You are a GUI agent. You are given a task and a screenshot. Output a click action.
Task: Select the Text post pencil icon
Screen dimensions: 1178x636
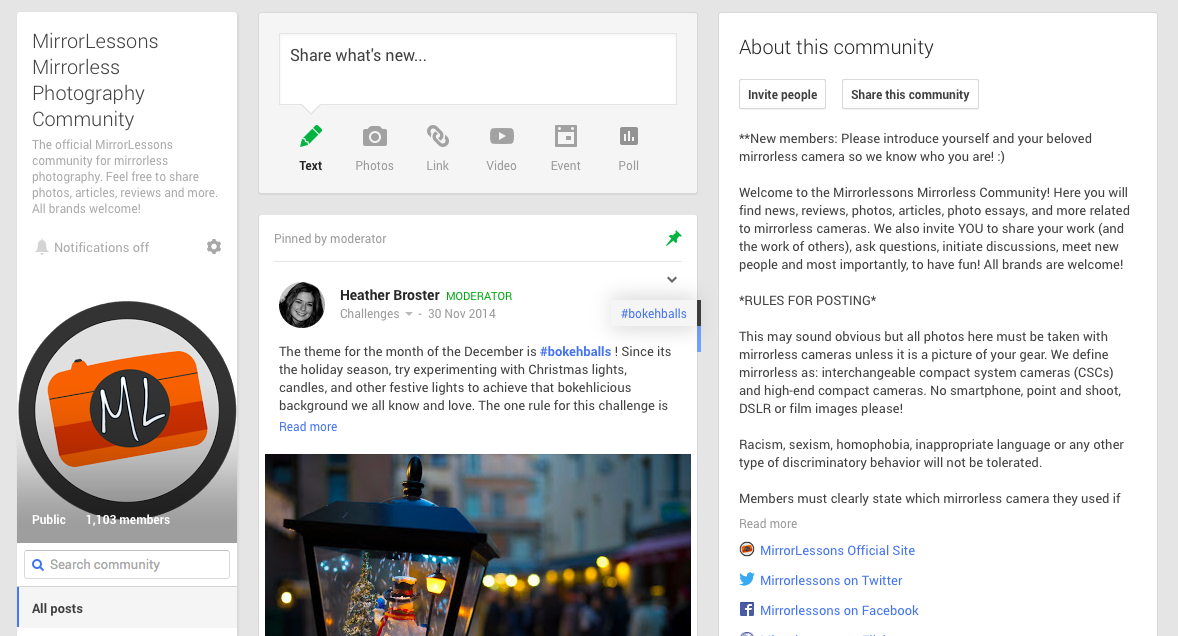pyautogui.click(x=311, y=136)
